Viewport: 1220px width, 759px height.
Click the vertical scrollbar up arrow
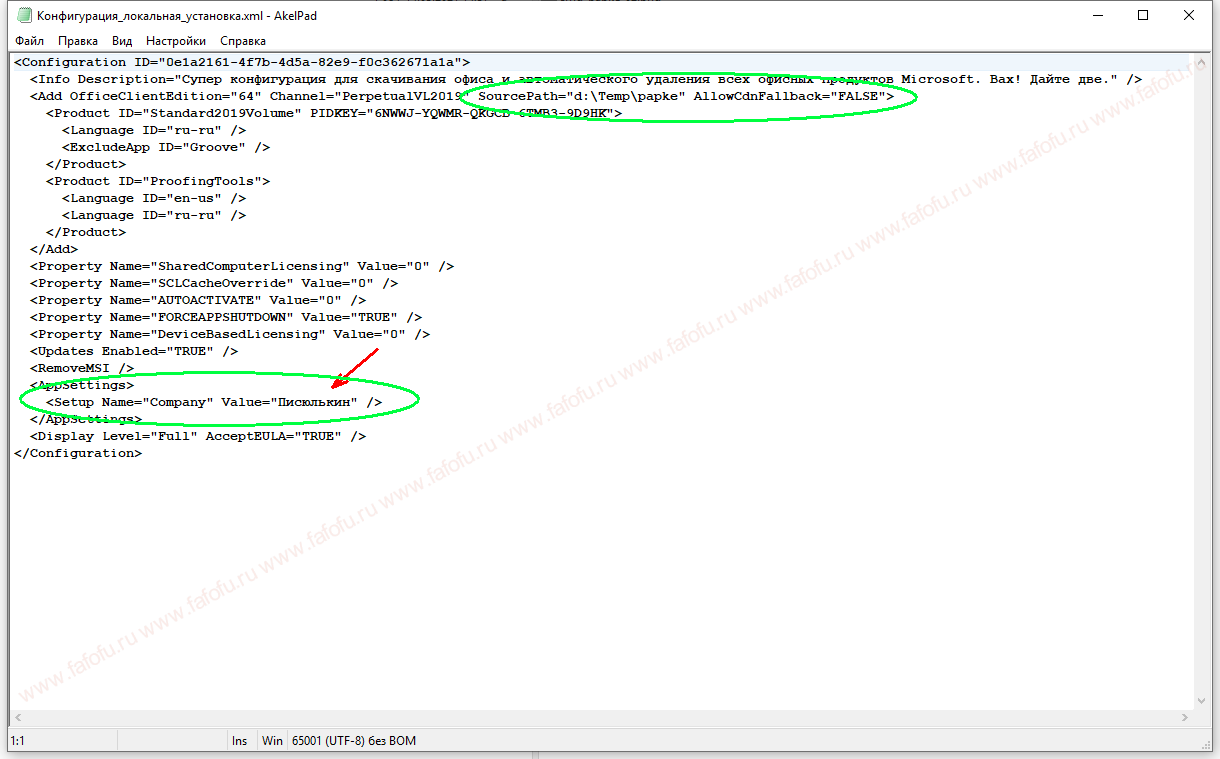click(1201, 62)
